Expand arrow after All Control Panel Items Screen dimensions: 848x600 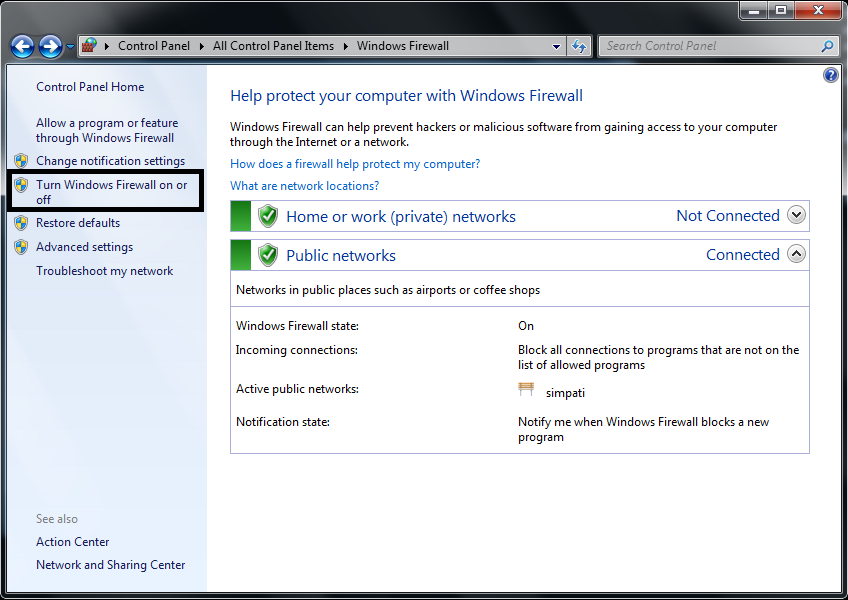(346, 47)
